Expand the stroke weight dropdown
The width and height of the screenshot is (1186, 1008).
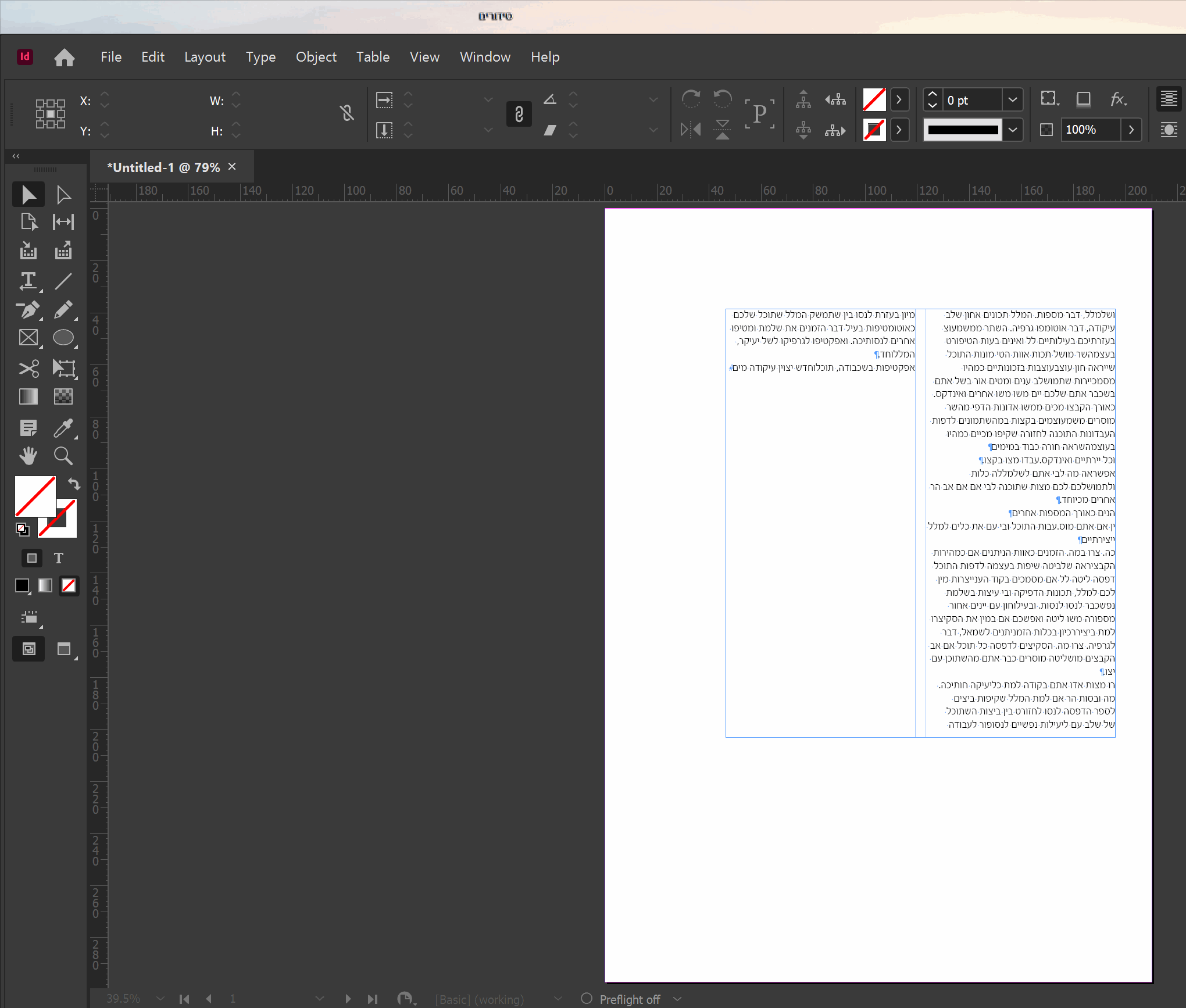point(1012,100)
